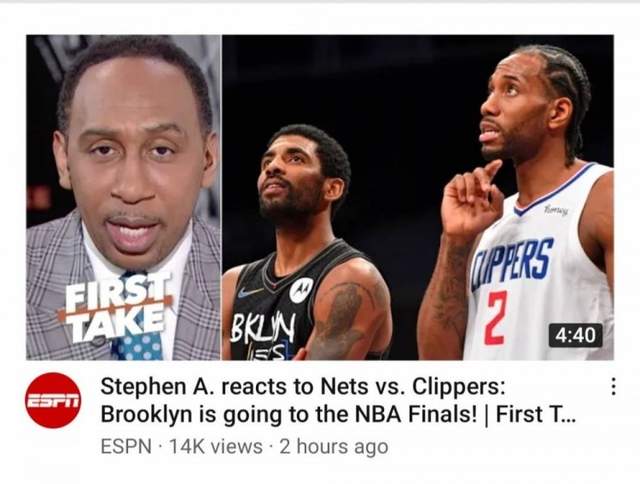Click the 14K views count
Screen dimensions: 640x484
point(216,446)
